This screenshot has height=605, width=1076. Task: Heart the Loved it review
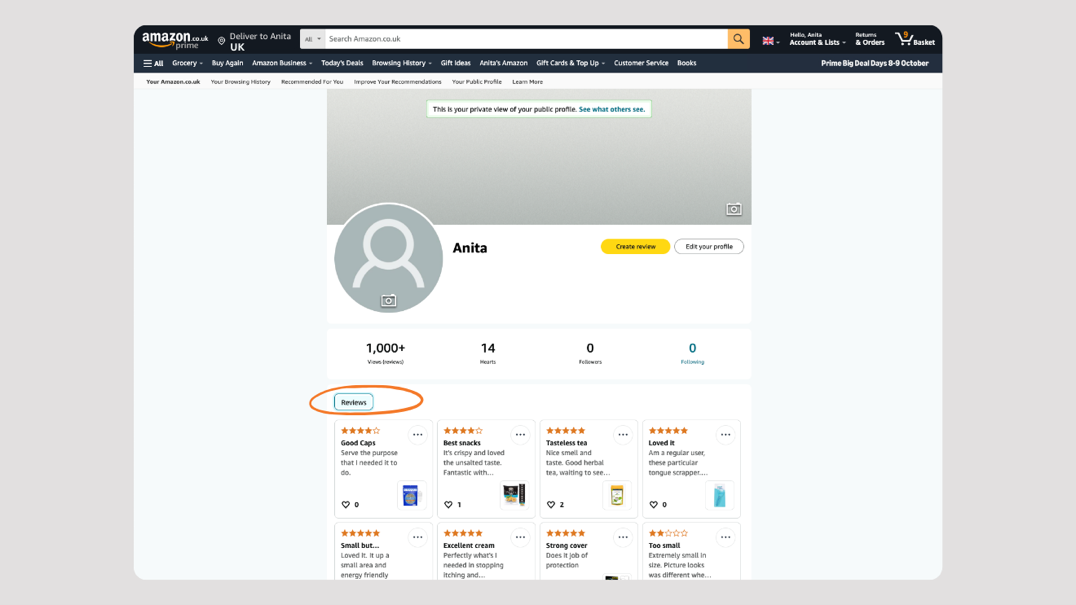653,504
